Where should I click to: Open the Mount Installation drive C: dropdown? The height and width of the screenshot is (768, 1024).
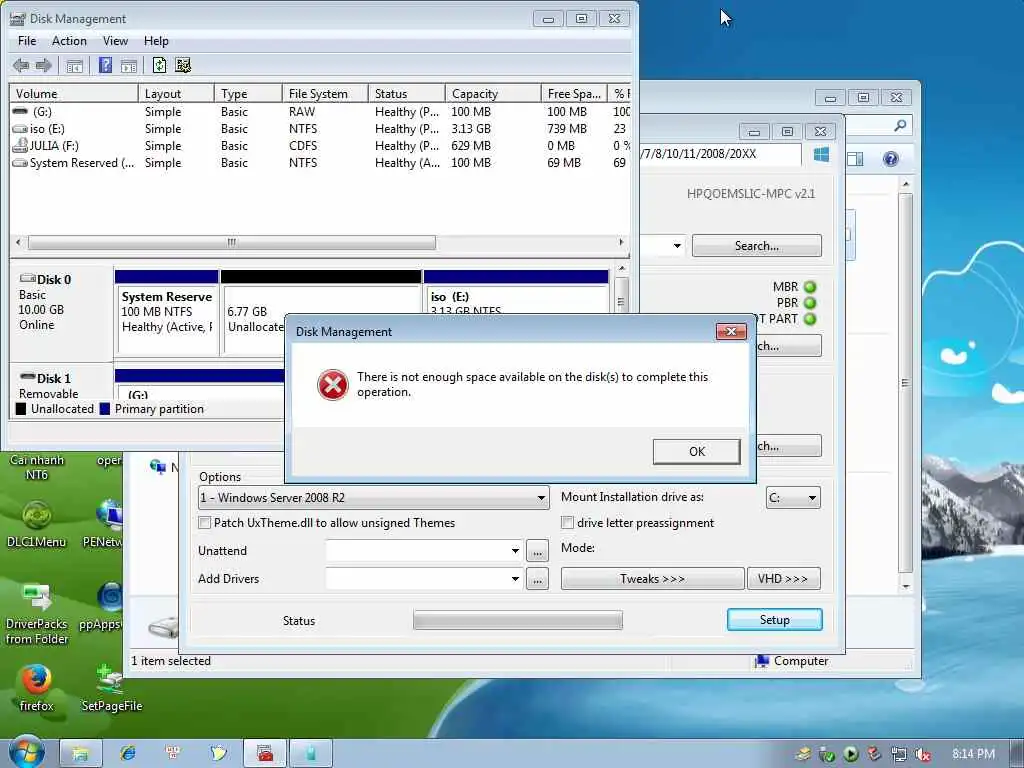tap(793, 498)
